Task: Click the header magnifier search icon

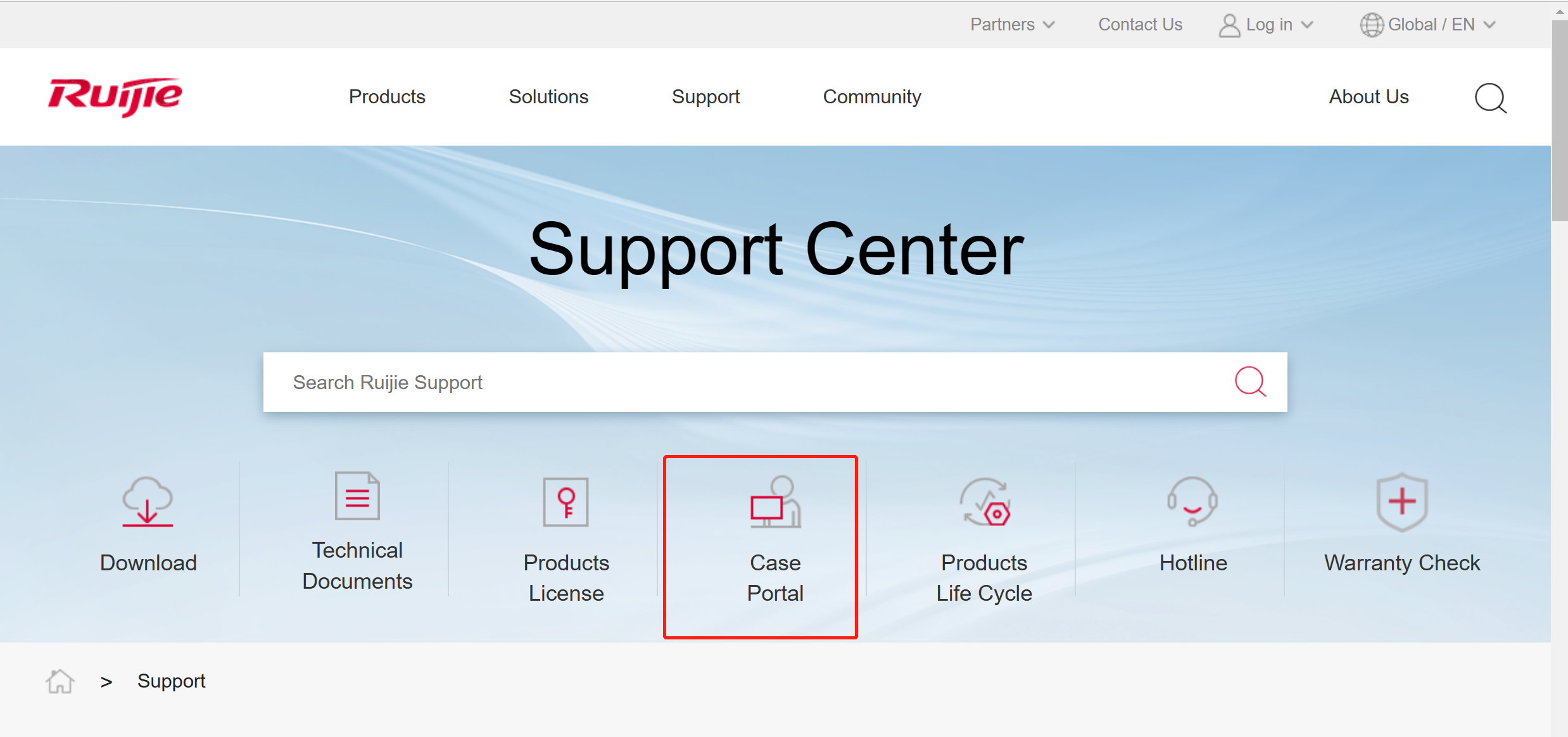Action: 1490,98
